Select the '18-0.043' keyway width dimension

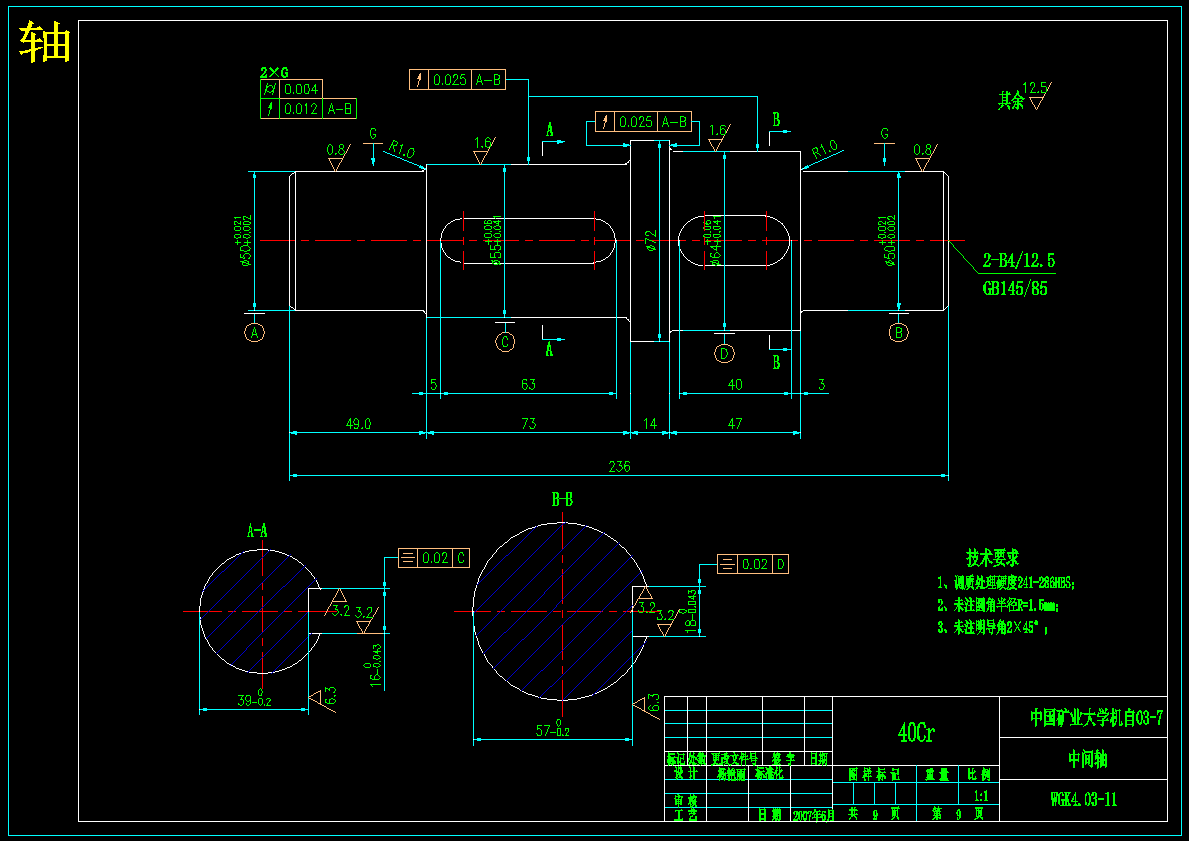click(x=690, y=611)
